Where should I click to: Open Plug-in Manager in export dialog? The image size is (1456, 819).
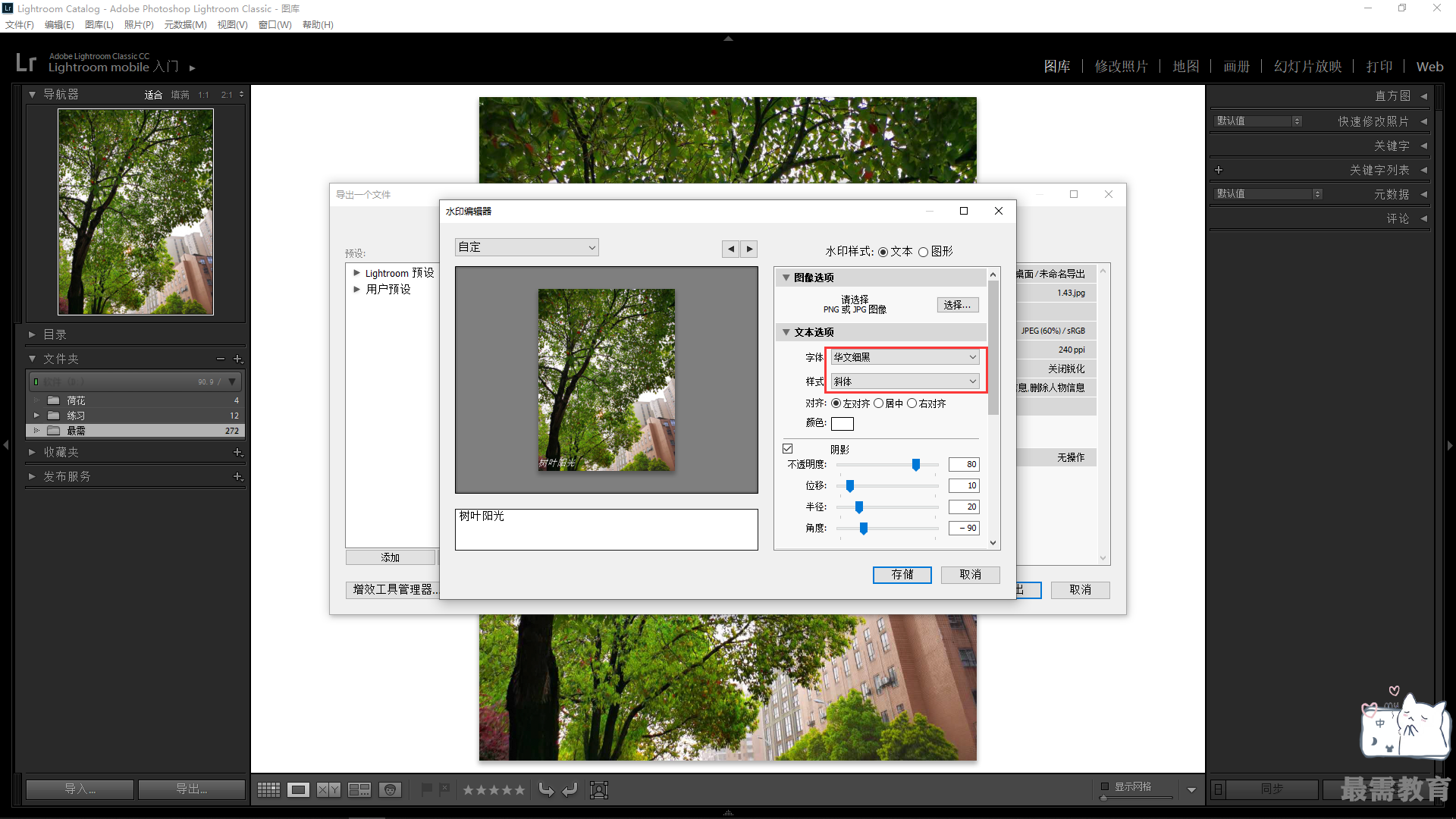click(394, 589)
